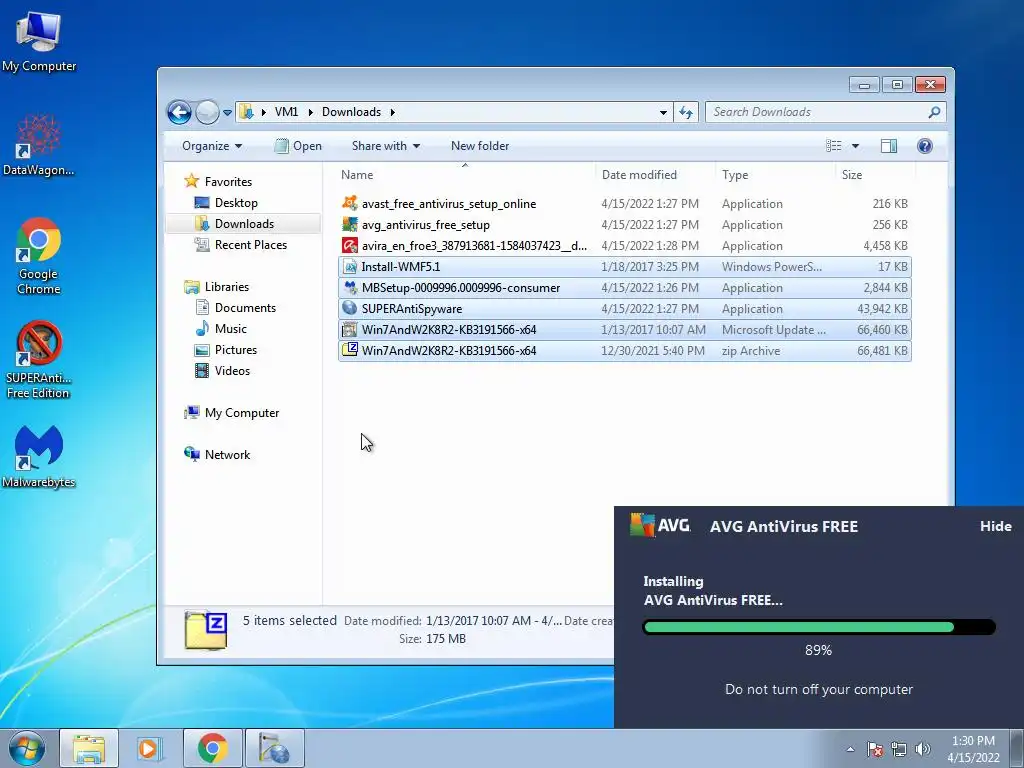
Task: Click the Forward navigation arrow
Action: (x=207, y=112)
